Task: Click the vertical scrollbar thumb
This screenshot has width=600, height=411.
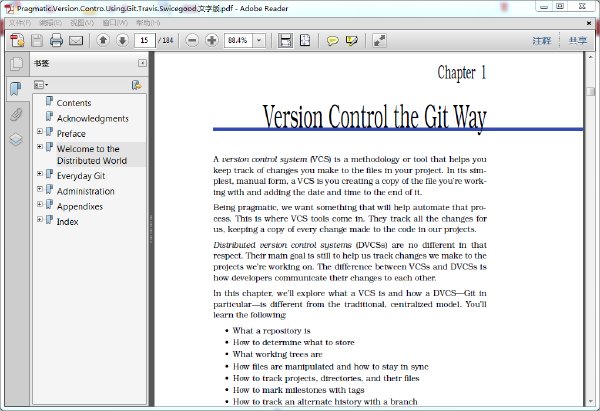Action: pyautogui.click(x=590, y=91)
